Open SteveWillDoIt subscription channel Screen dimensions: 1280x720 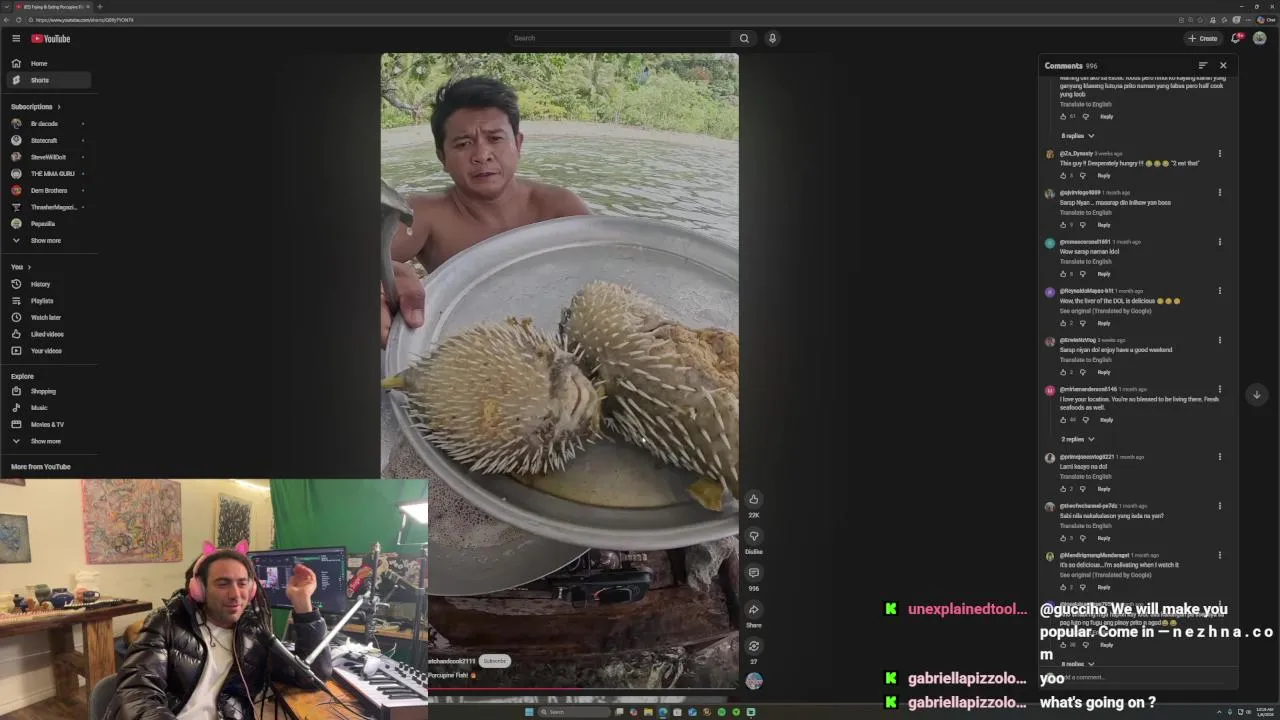tap(46, 157)
